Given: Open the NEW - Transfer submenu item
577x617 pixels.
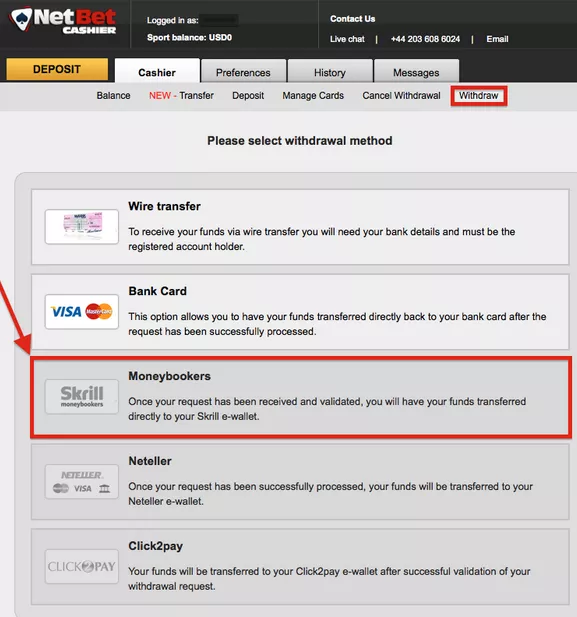Looking at the screenshot, I should point(181,96).
